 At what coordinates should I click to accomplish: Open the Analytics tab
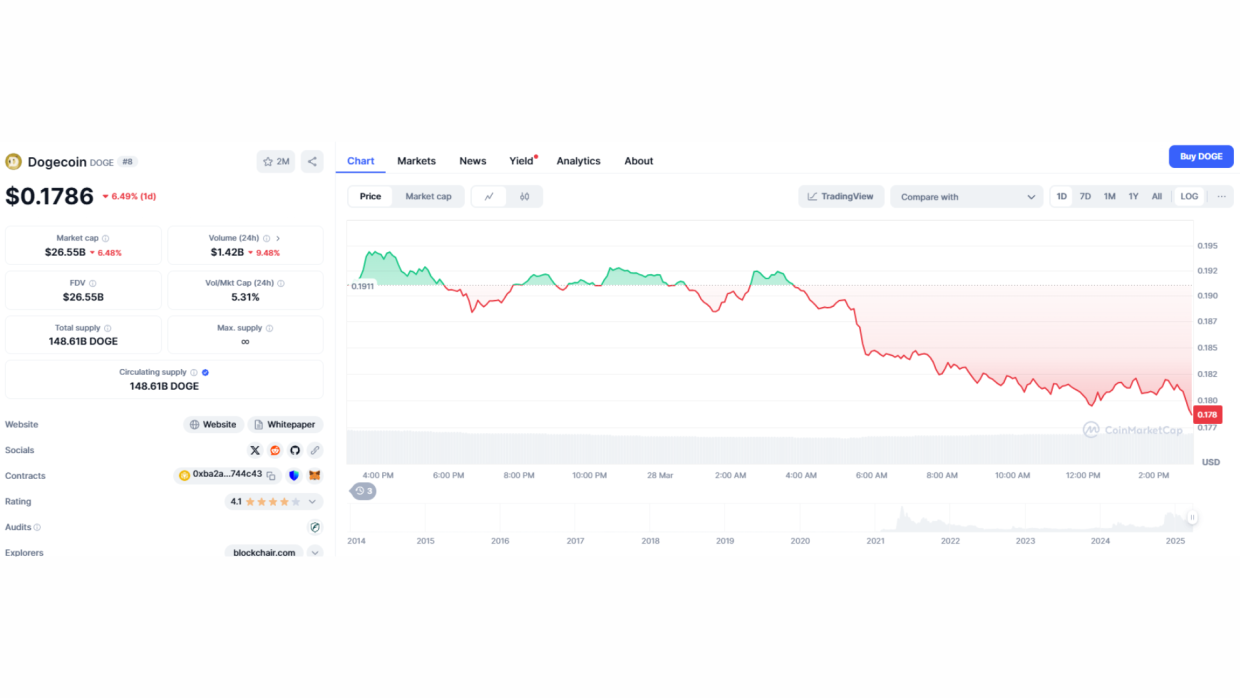click(578, 161)
